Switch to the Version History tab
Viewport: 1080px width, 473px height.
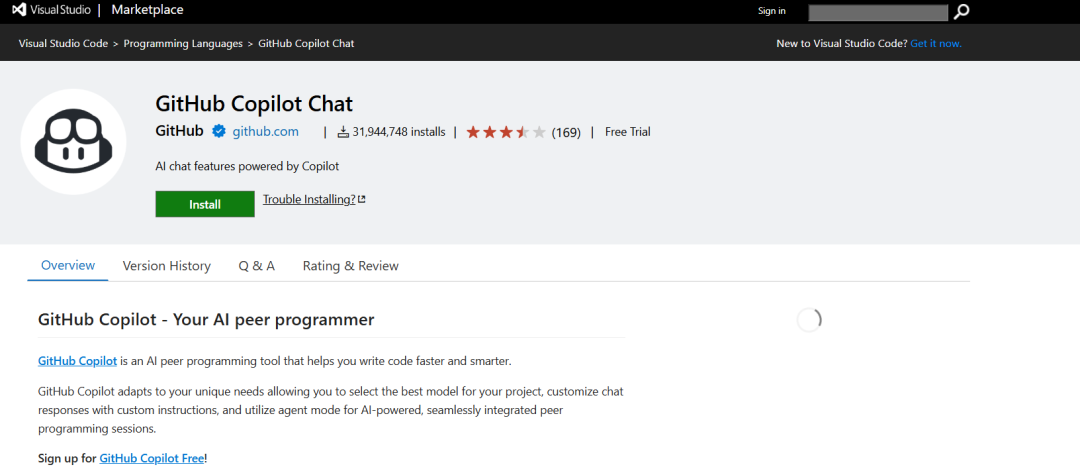167,266
